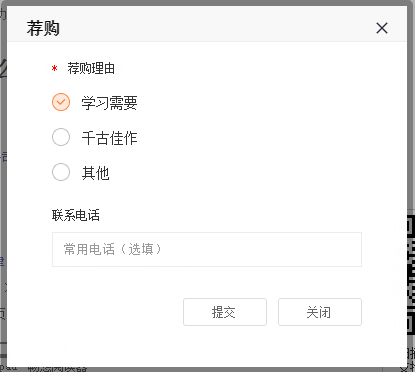
Task: Click the 荐购 dialog title text
Action: coord(43,28)
